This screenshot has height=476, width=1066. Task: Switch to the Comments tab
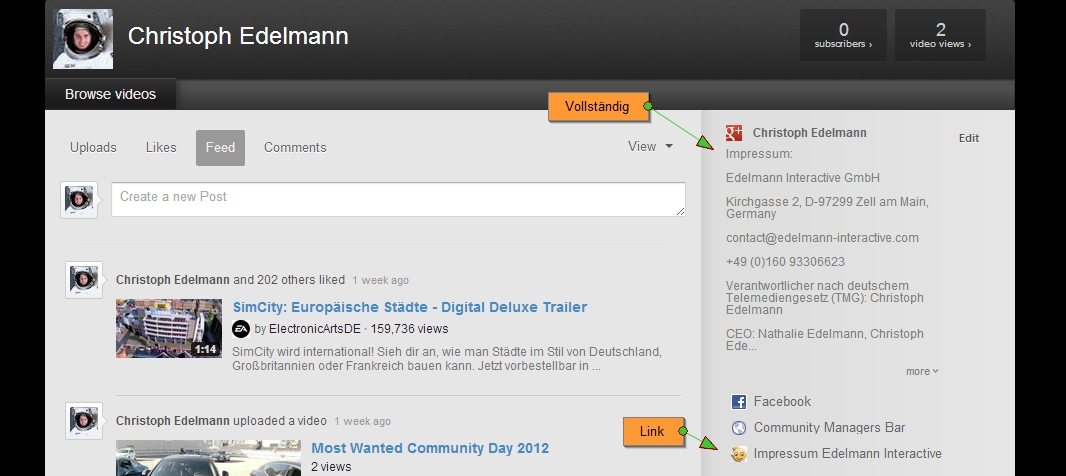[295, 148]
